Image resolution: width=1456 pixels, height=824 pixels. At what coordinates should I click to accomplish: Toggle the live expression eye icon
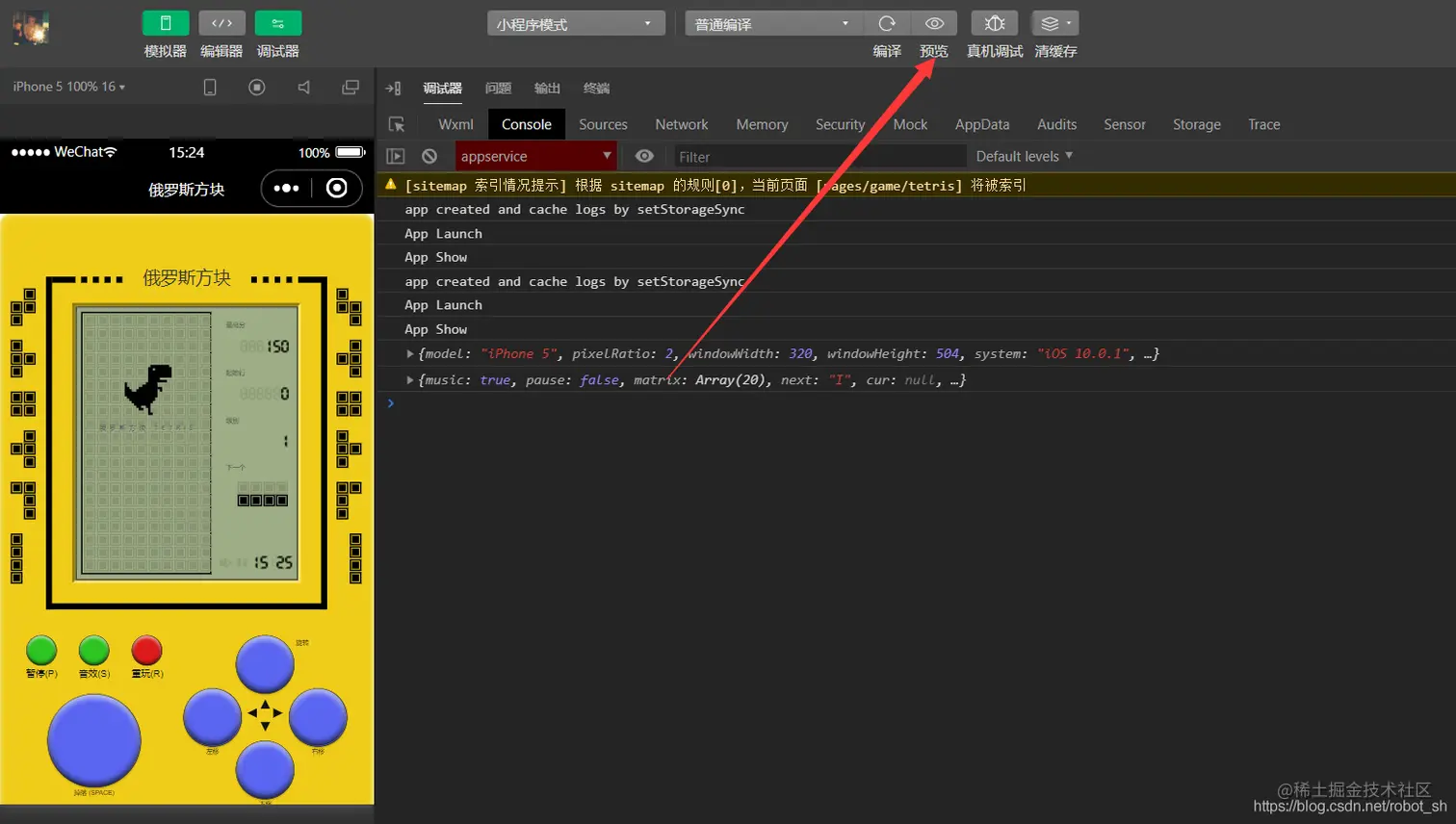click(x=644, y=156)
